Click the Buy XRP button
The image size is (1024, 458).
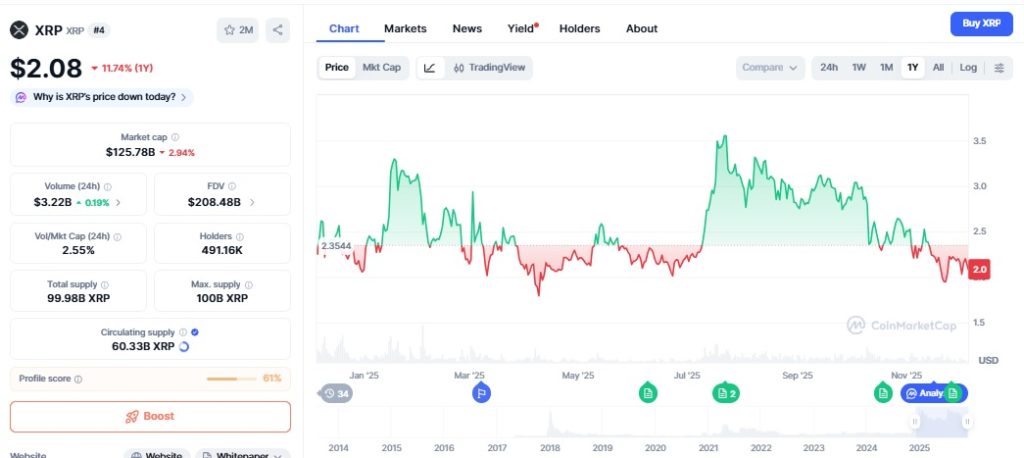(982, 24)
